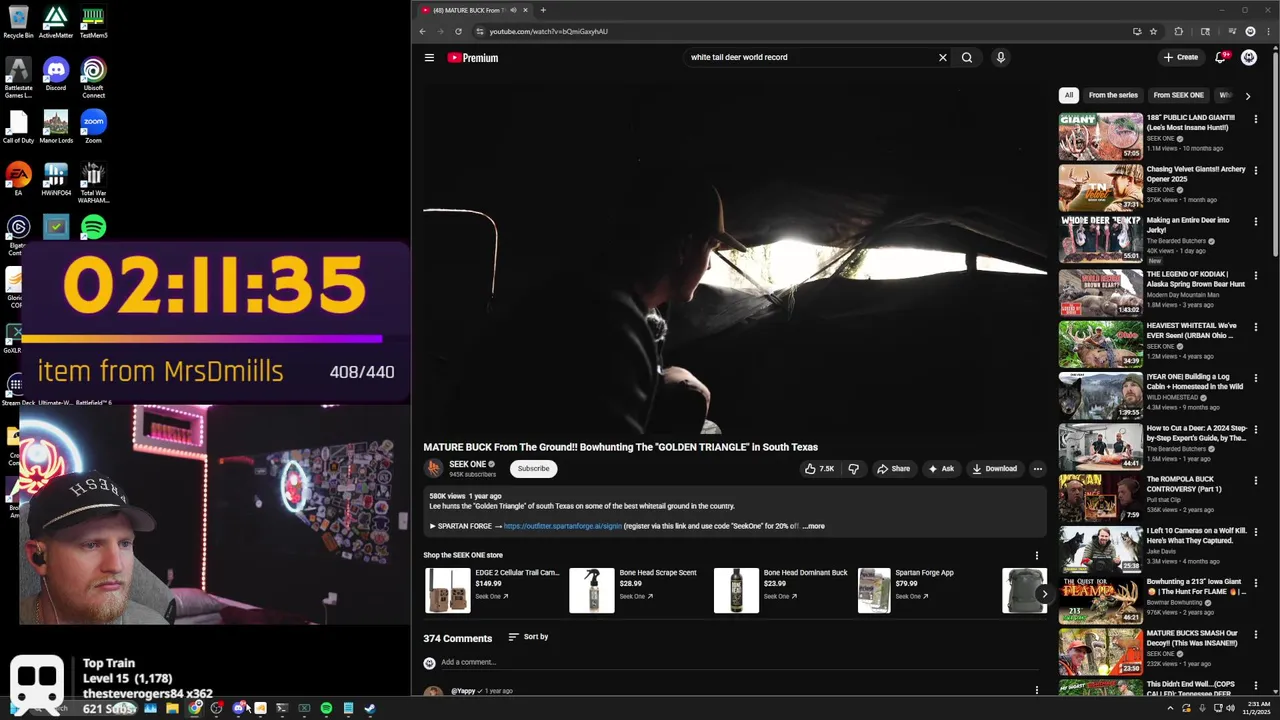Open a new Chrome tab
This screenshot has width=1280, height=720.
coord(543,10)
